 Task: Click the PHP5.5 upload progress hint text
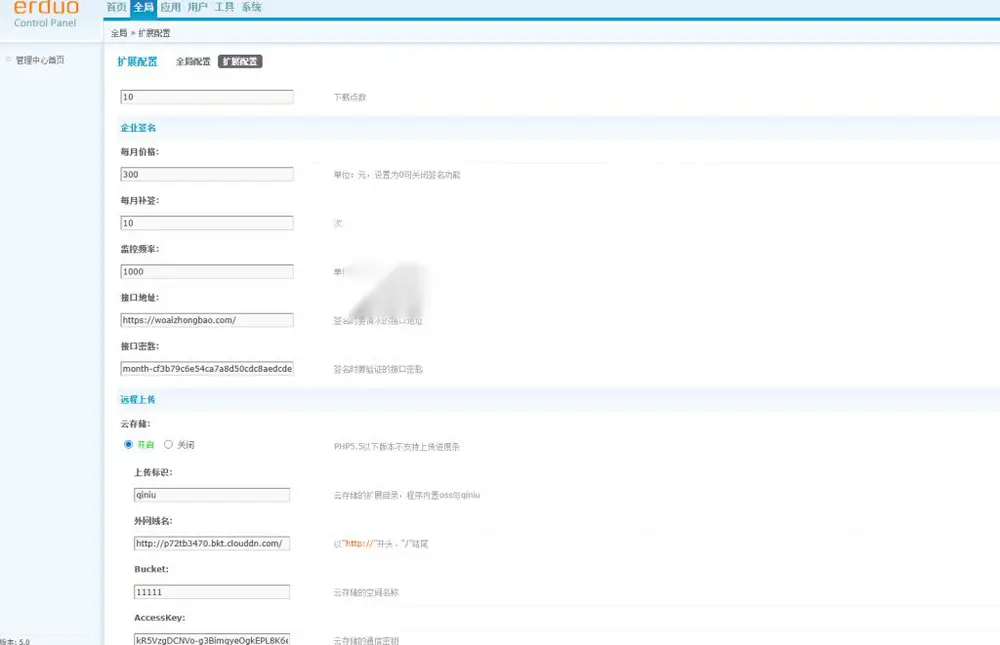pyautogui.click(x=397, y=447)
